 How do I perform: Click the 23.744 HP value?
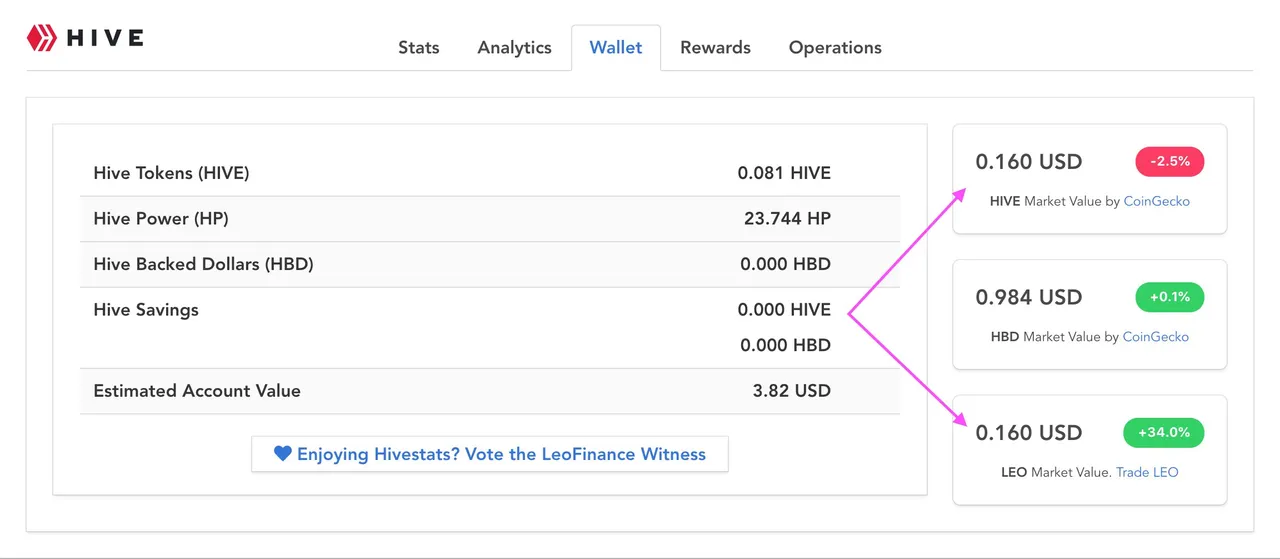coord(787,218)
